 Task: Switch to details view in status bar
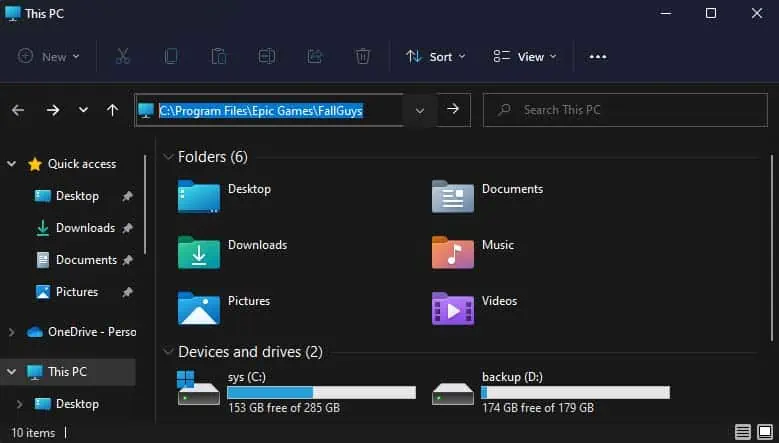coord(743,432)
